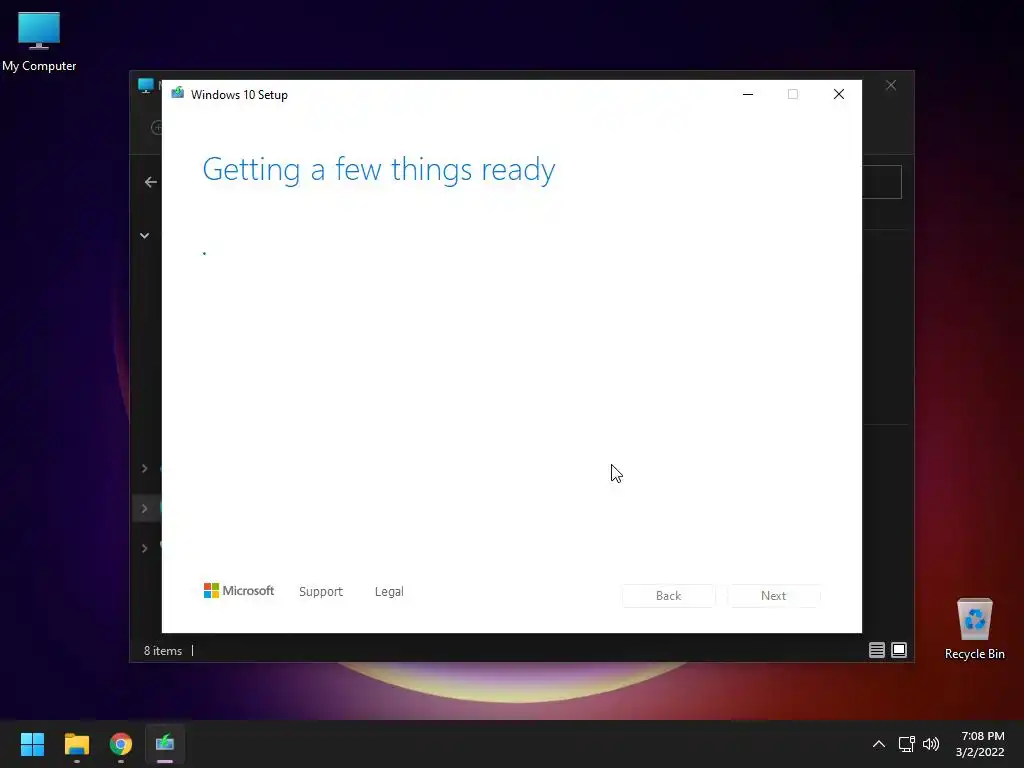Close the Windows 10 Setup window
Image resolution: width=1024 pixels, height=768 pixels.
839,94
